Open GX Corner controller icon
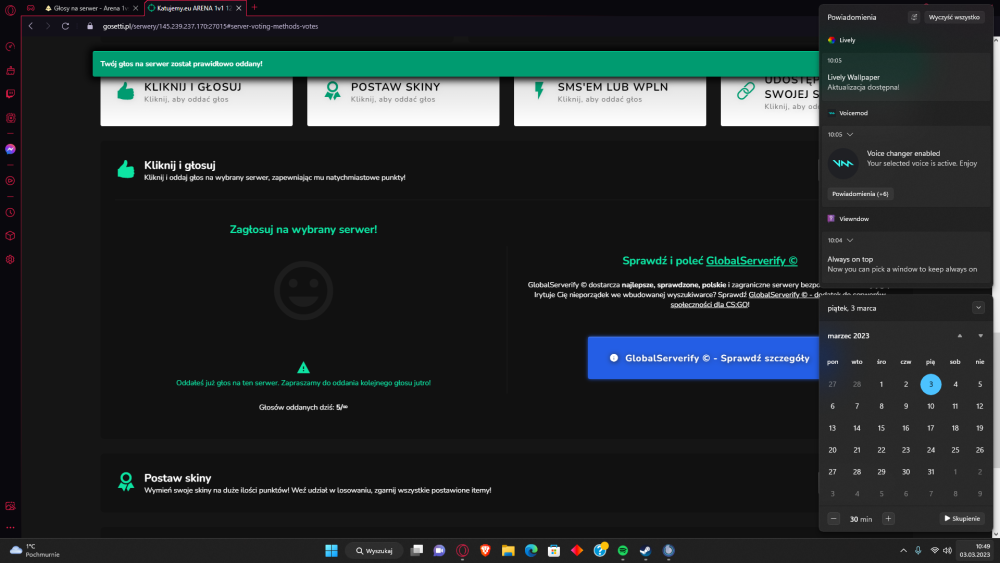The height and width of the screenshot is (563, 1000). point(31,8)
